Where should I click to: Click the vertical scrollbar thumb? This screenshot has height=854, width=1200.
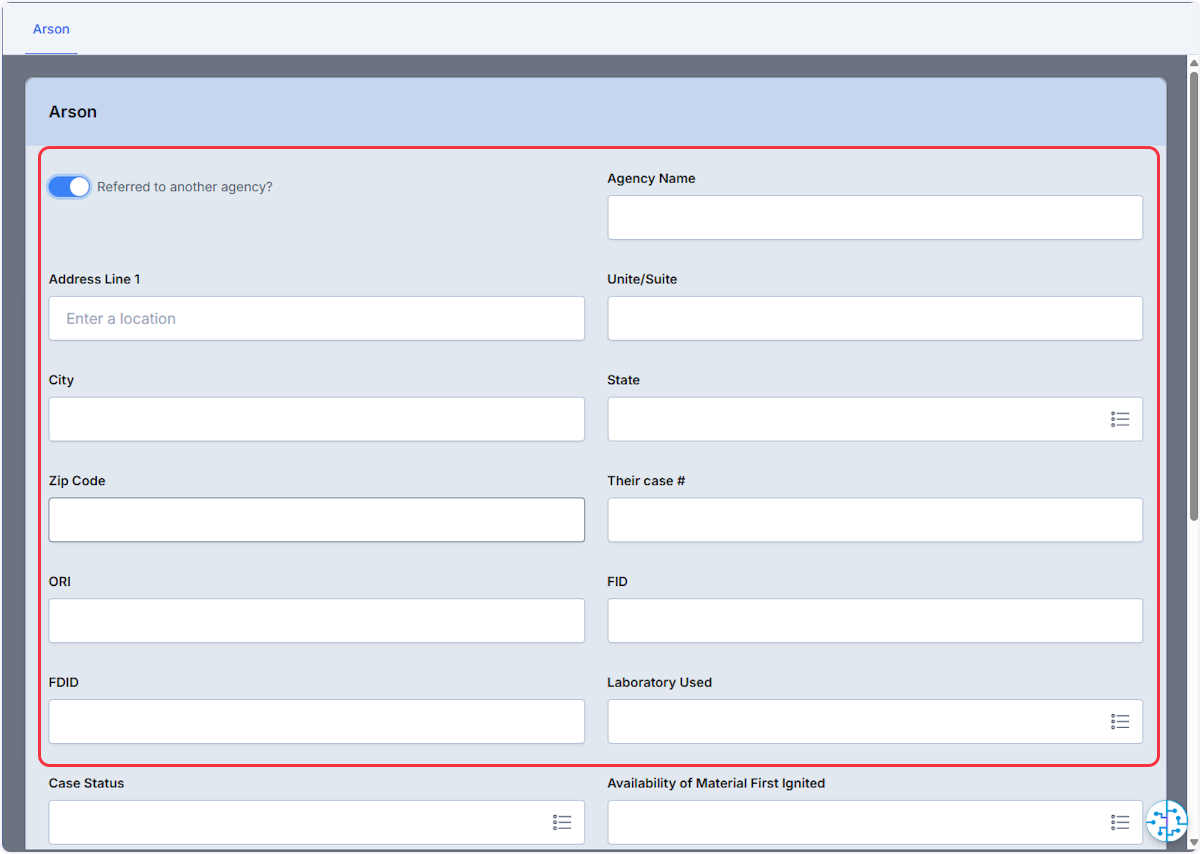pos(1193,295)
